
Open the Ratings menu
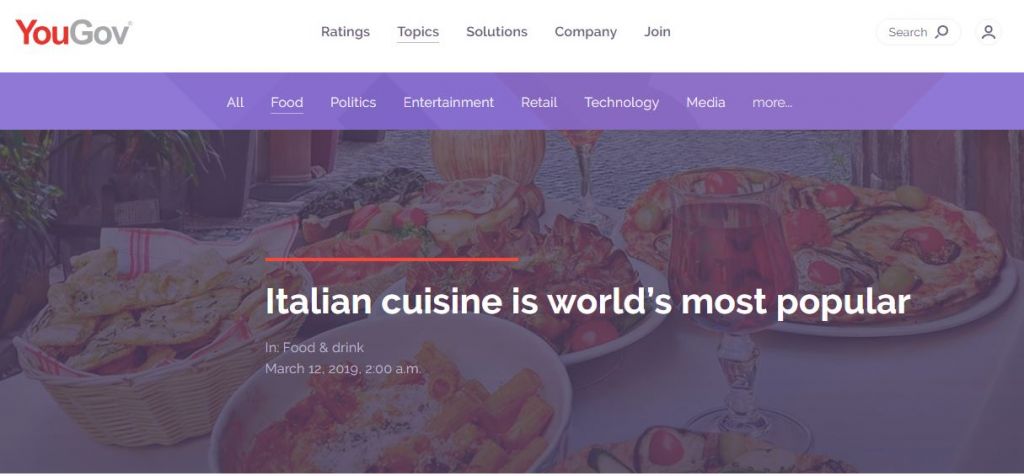[x=345, y=32]
